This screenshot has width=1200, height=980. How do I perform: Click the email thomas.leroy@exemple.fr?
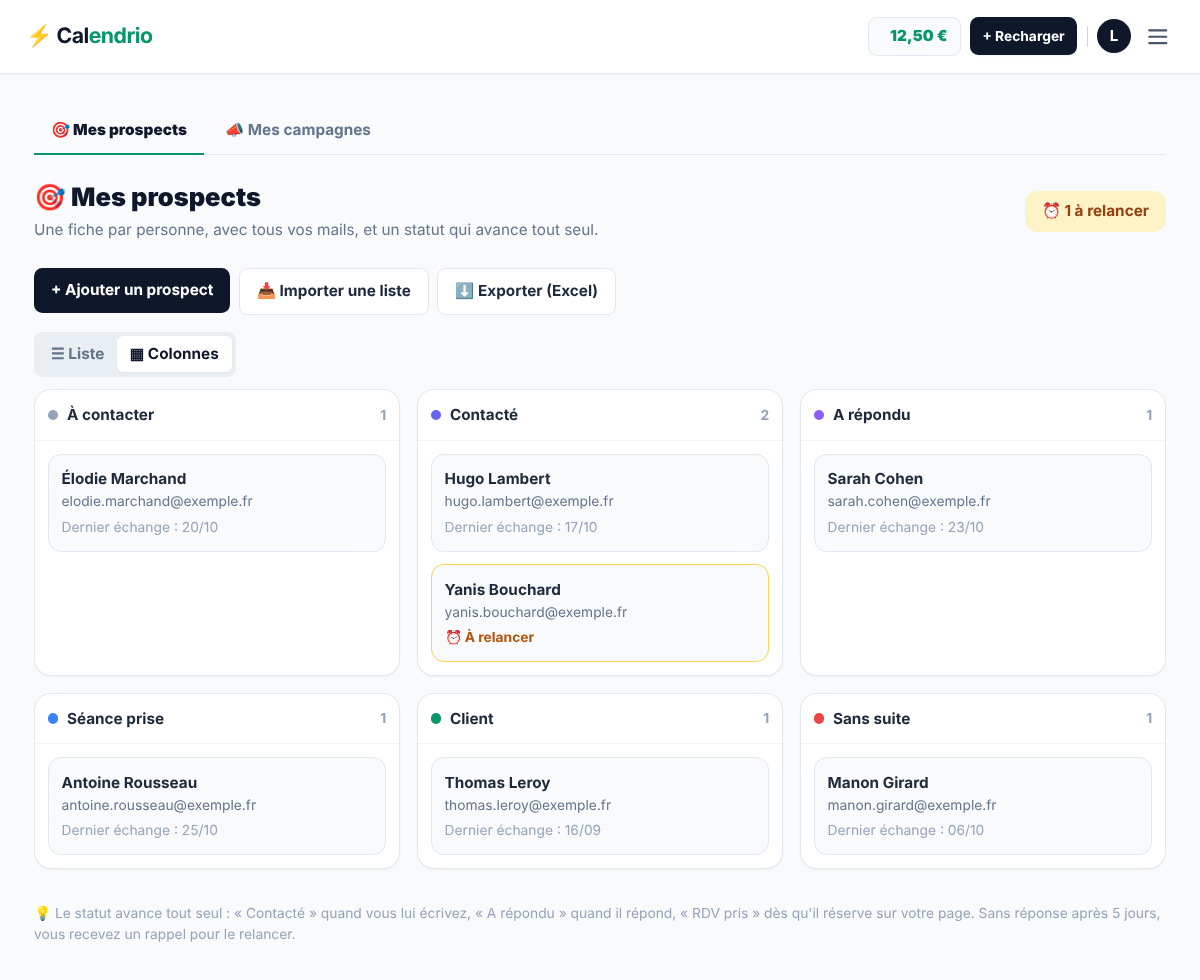click(x=528, y=805)
